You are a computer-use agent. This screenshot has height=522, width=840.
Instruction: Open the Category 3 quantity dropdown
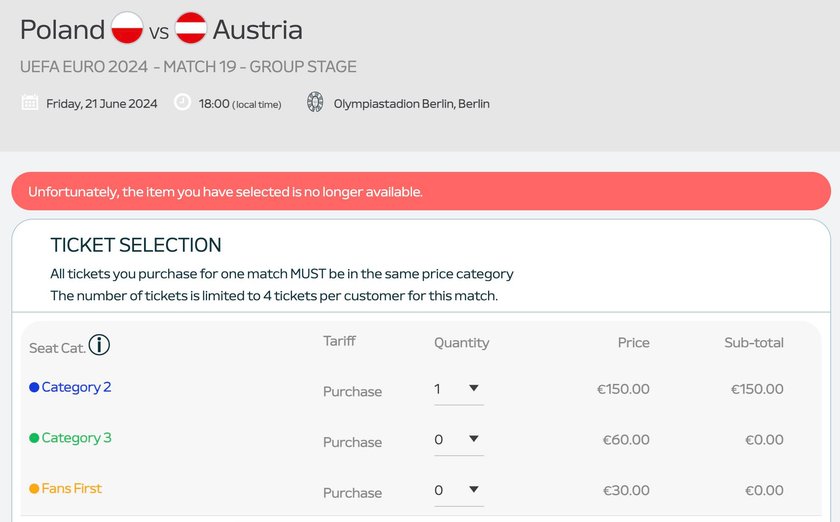(x=459, y=440)
